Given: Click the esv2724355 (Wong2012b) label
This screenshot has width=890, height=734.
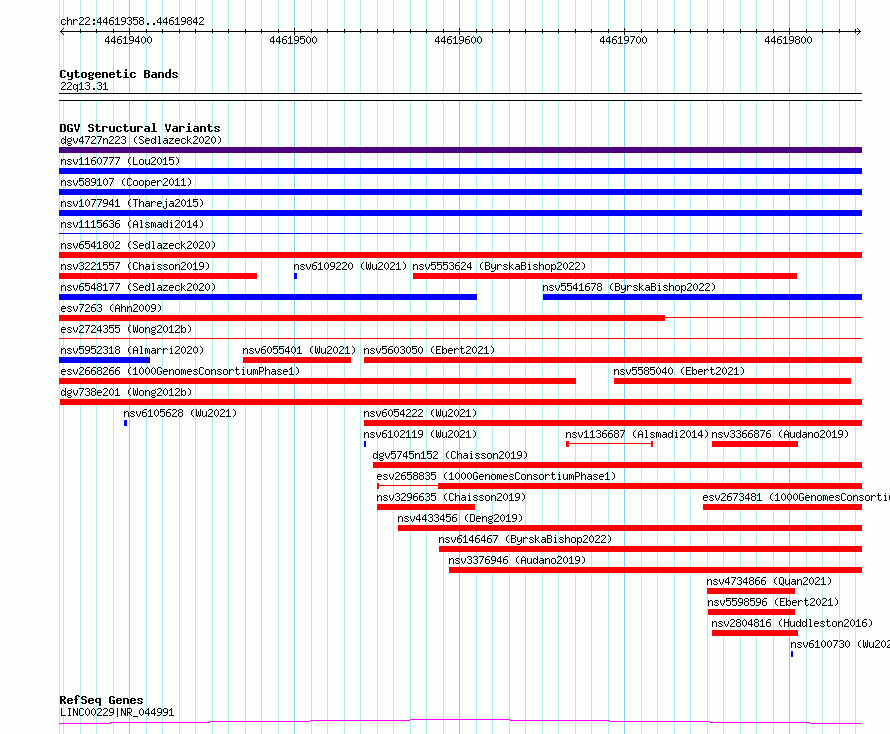Looking at the screenshot, I should pyautogui.click(x=126, y=329).
